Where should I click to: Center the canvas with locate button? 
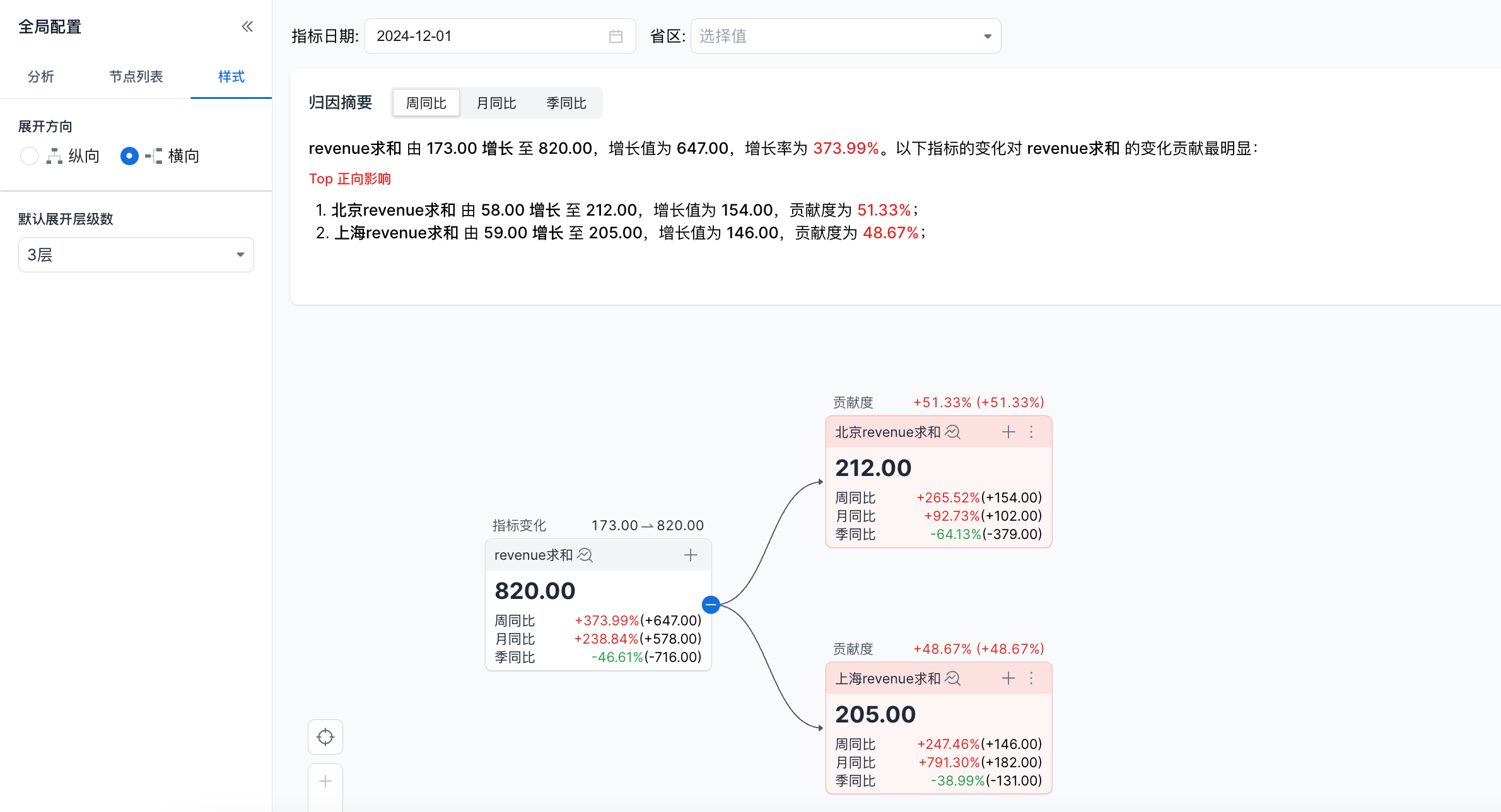pos(325,737)
